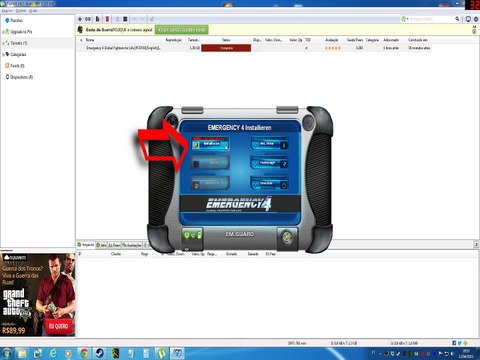480x360 pixels.
Task: Select the Emergency 4 torrent row
Action: click(253, 48)
